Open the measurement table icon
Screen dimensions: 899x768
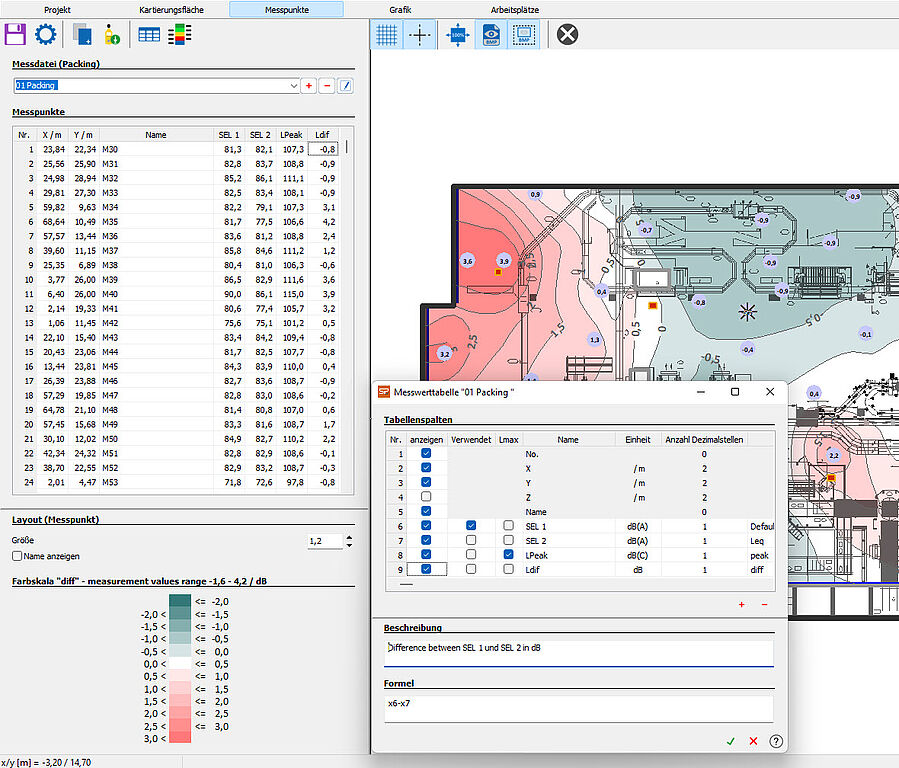pyautogui.click(x=149, y=34)
